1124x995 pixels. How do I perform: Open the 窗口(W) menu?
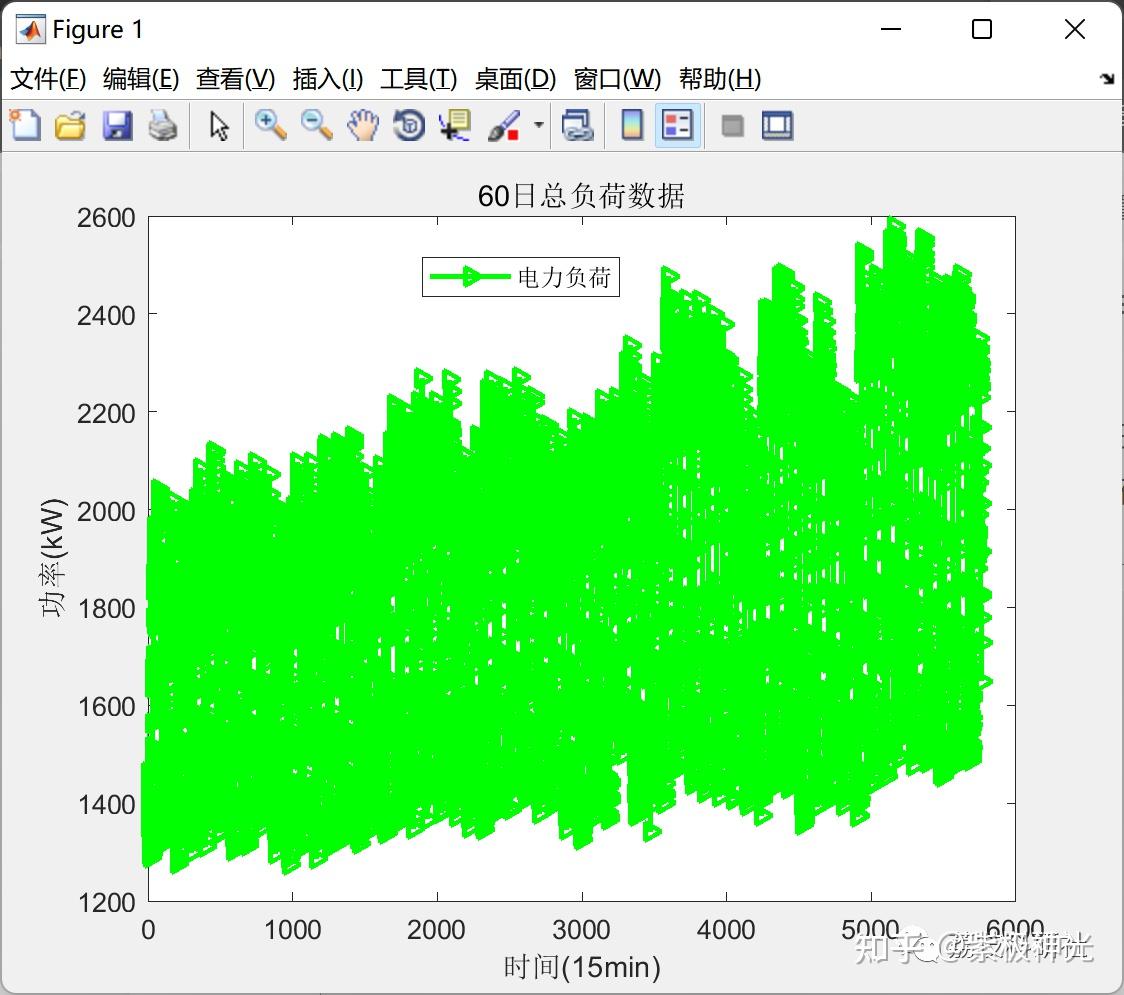pos(616,79)
